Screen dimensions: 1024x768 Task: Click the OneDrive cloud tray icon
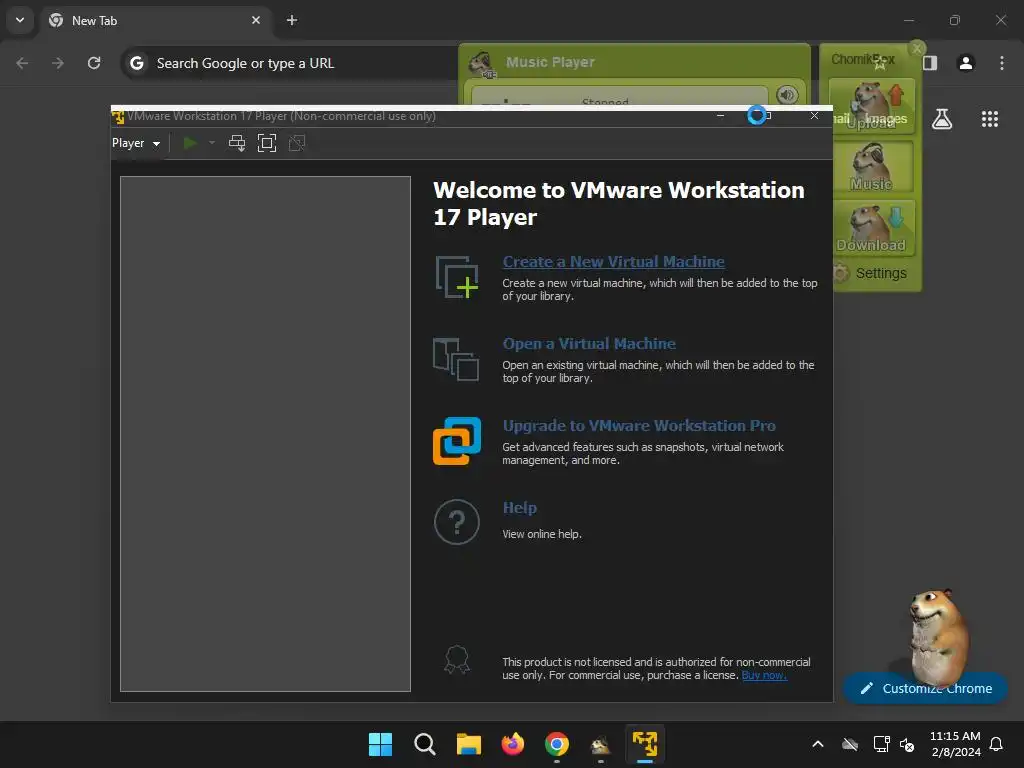[850, 744]
